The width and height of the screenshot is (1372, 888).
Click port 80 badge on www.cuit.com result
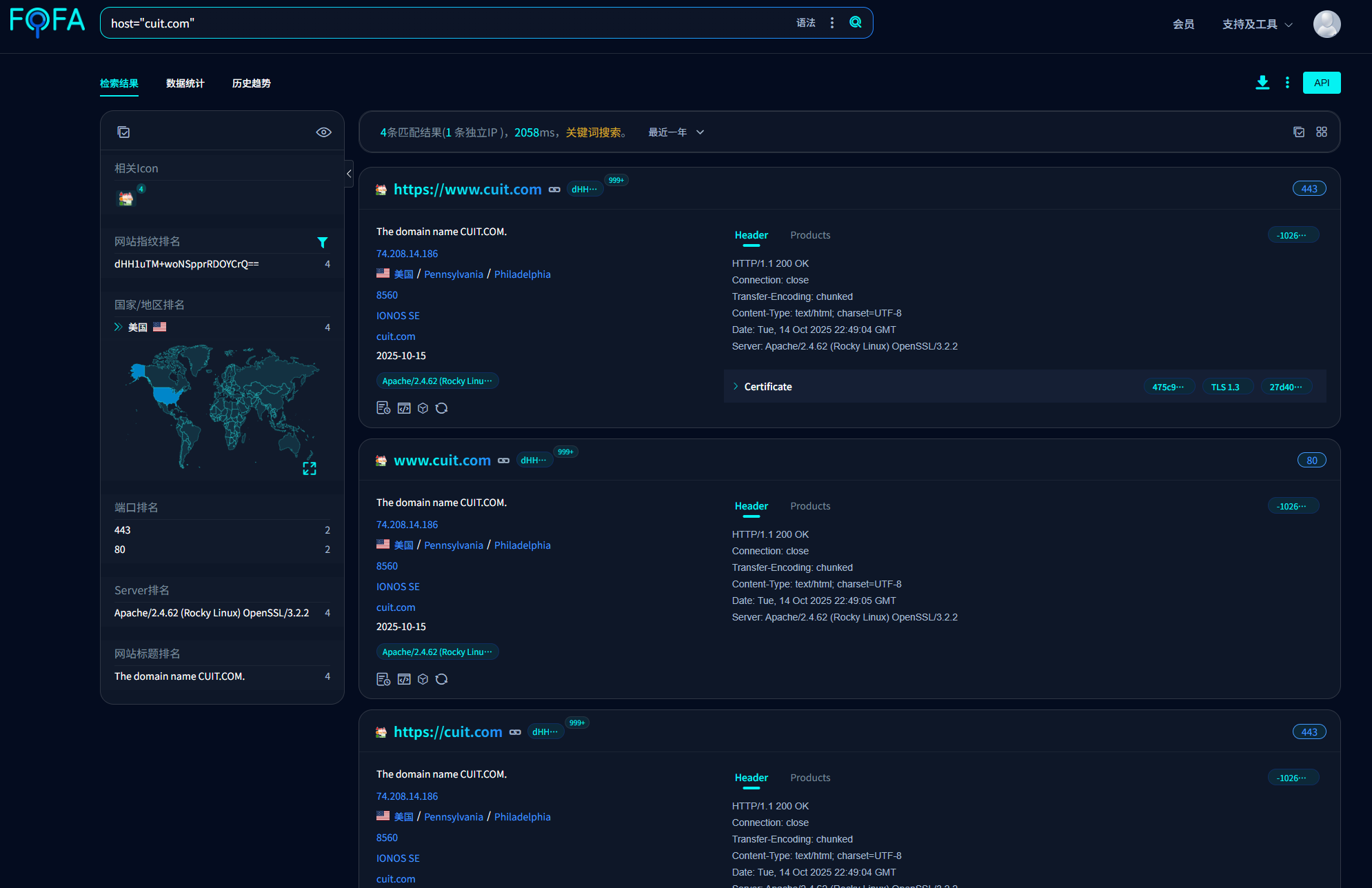pyautogui.click(x=1312, y=461)
